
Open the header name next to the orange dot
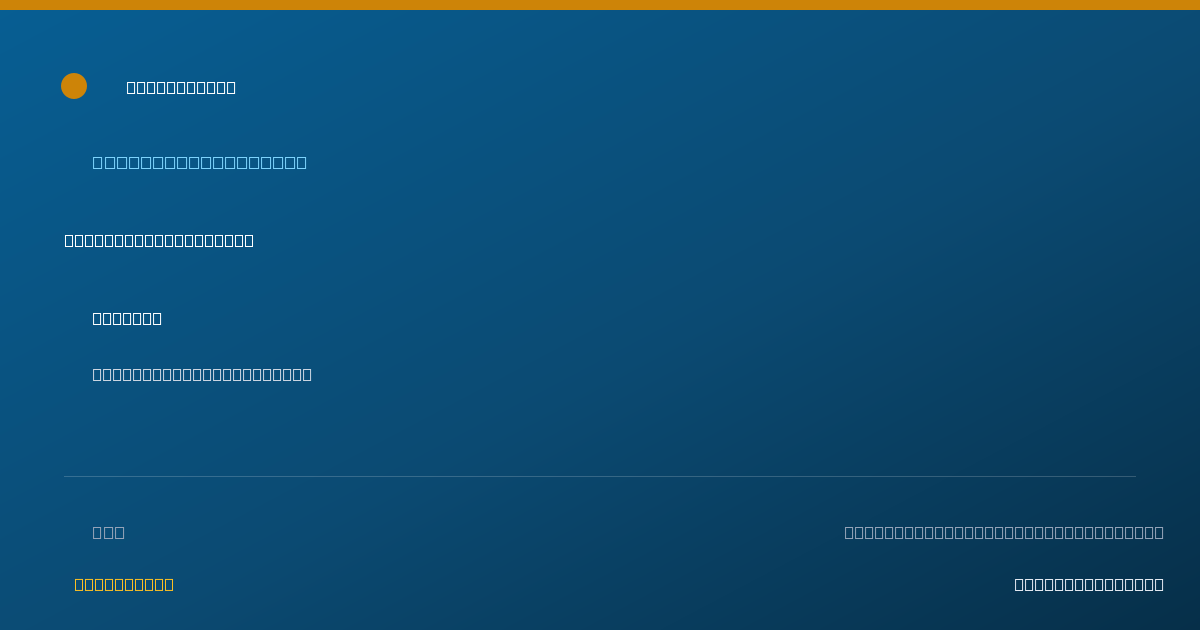(181, 87)
